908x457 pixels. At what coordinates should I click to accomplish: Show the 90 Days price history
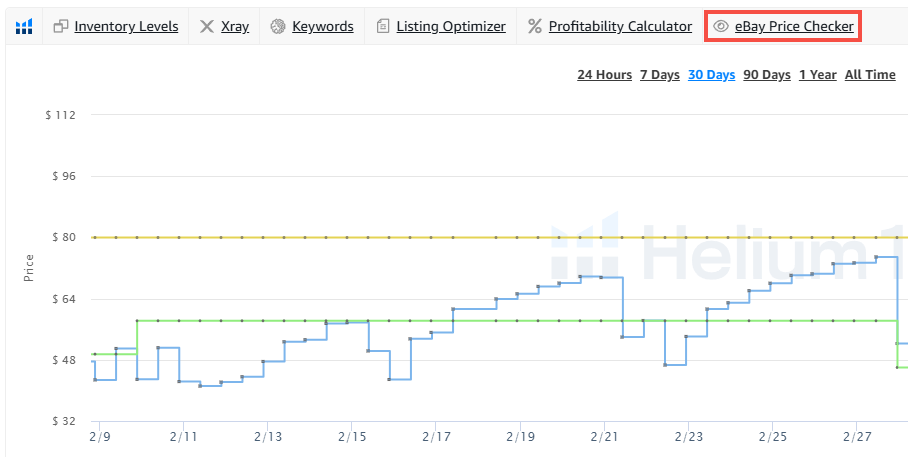[x=767, y=75]
